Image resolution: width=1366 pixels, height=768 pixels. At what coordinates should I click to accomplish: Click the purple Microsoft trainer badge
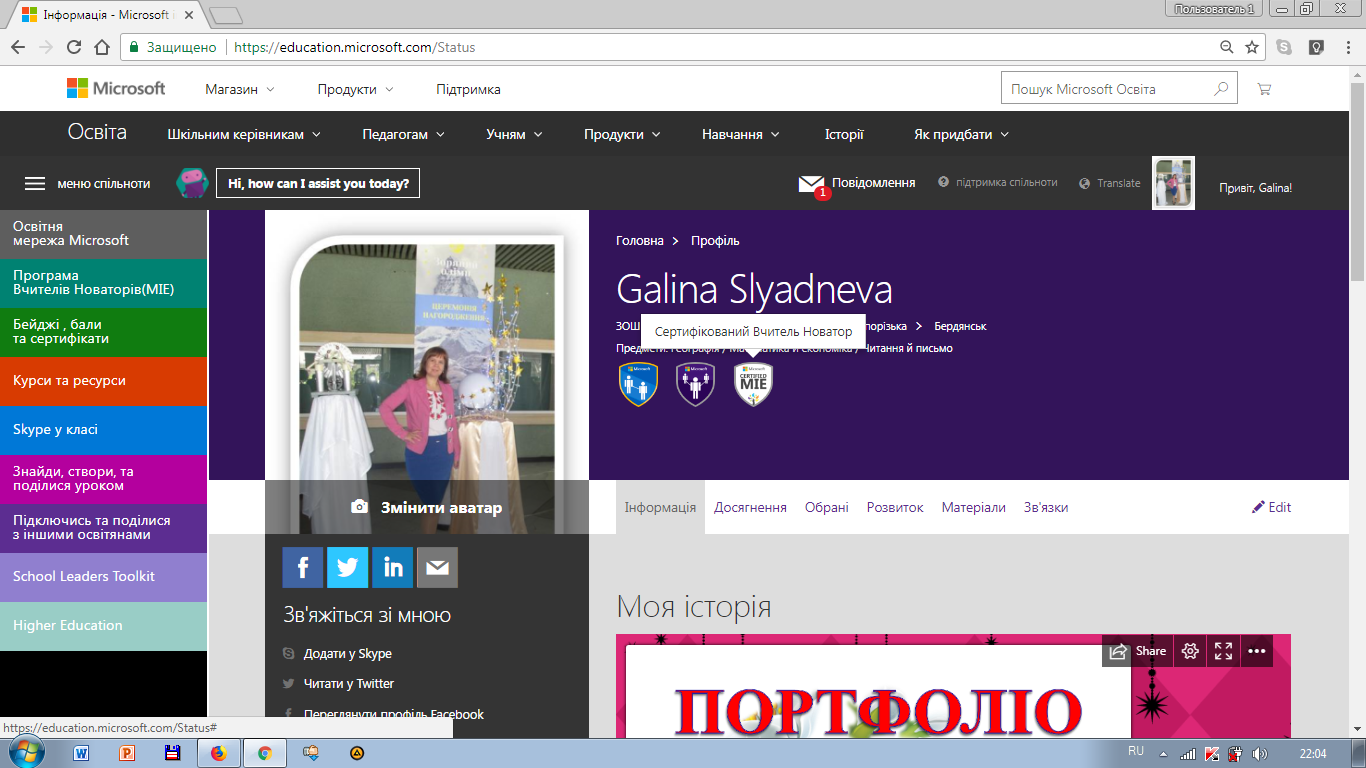pos(695,384)
